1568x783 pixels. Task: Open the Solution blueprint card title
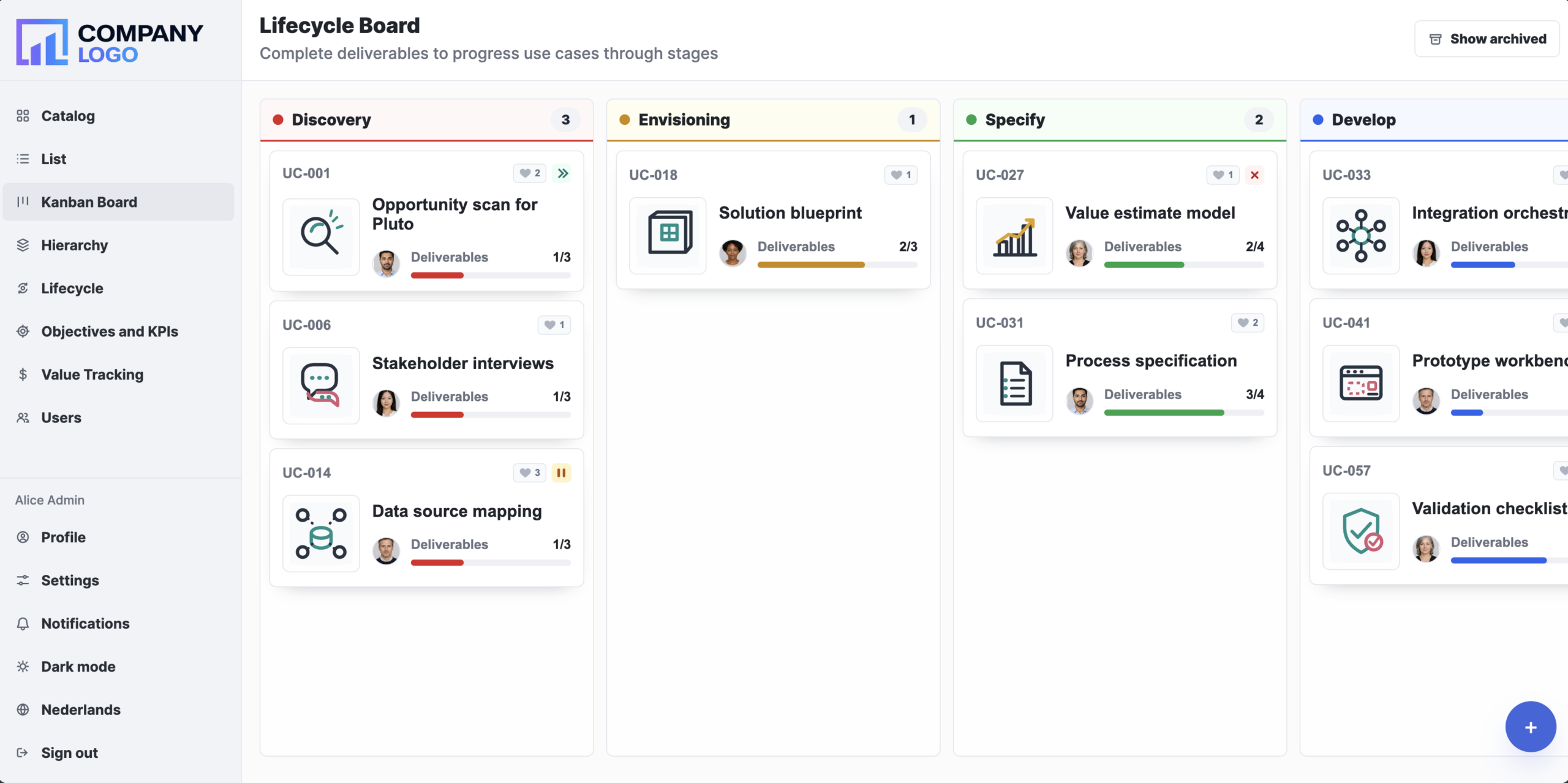click(790, 213)
